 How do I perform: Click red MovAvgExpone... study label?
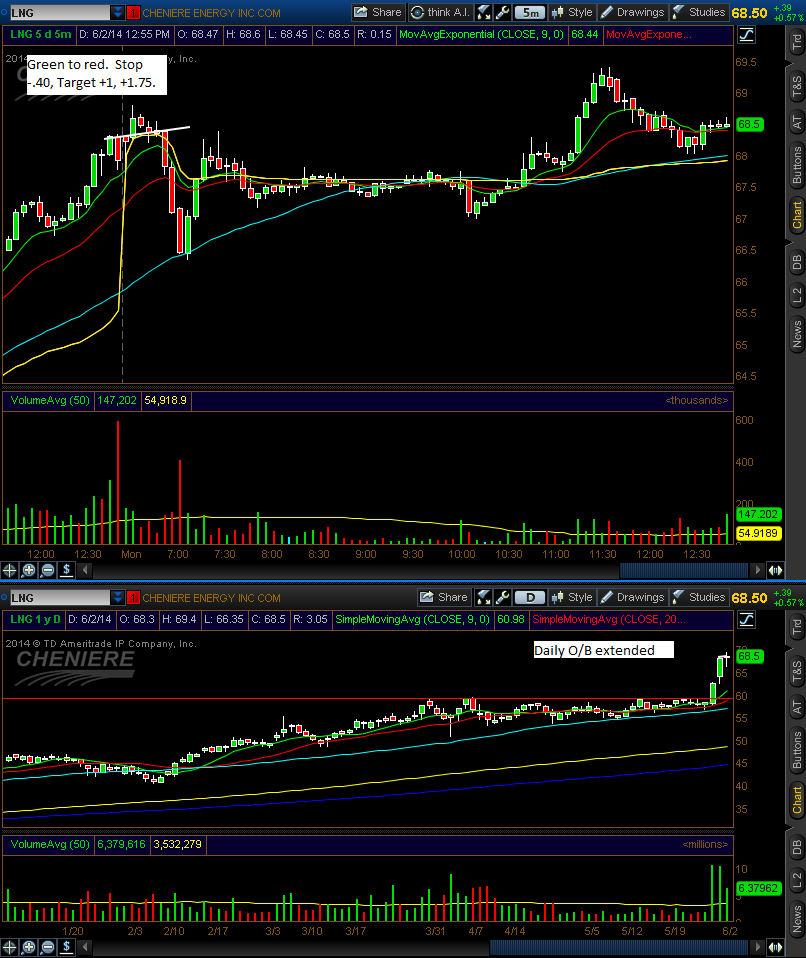648,35
